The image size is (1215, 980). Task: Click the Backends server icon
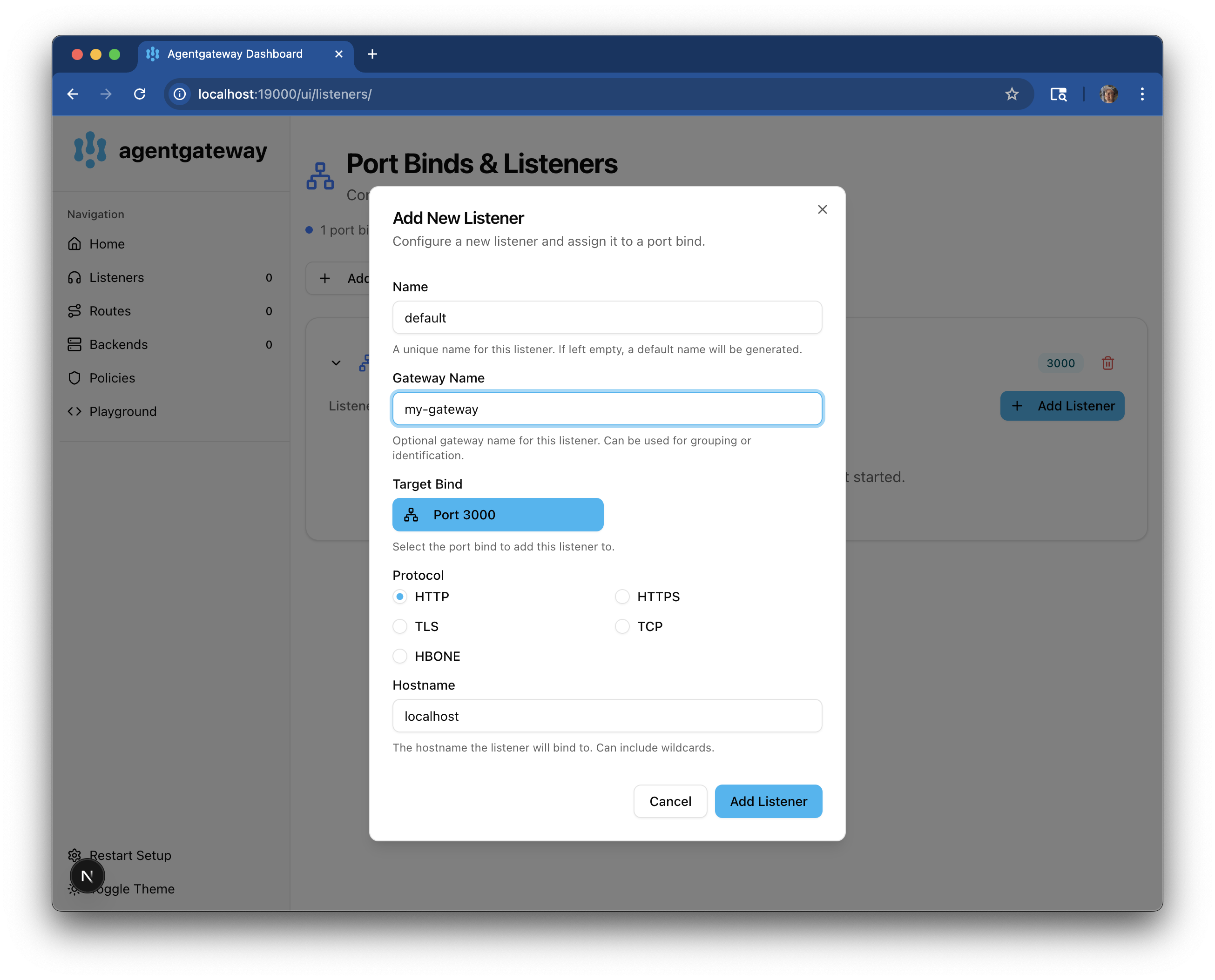click(x=74, y=344)
